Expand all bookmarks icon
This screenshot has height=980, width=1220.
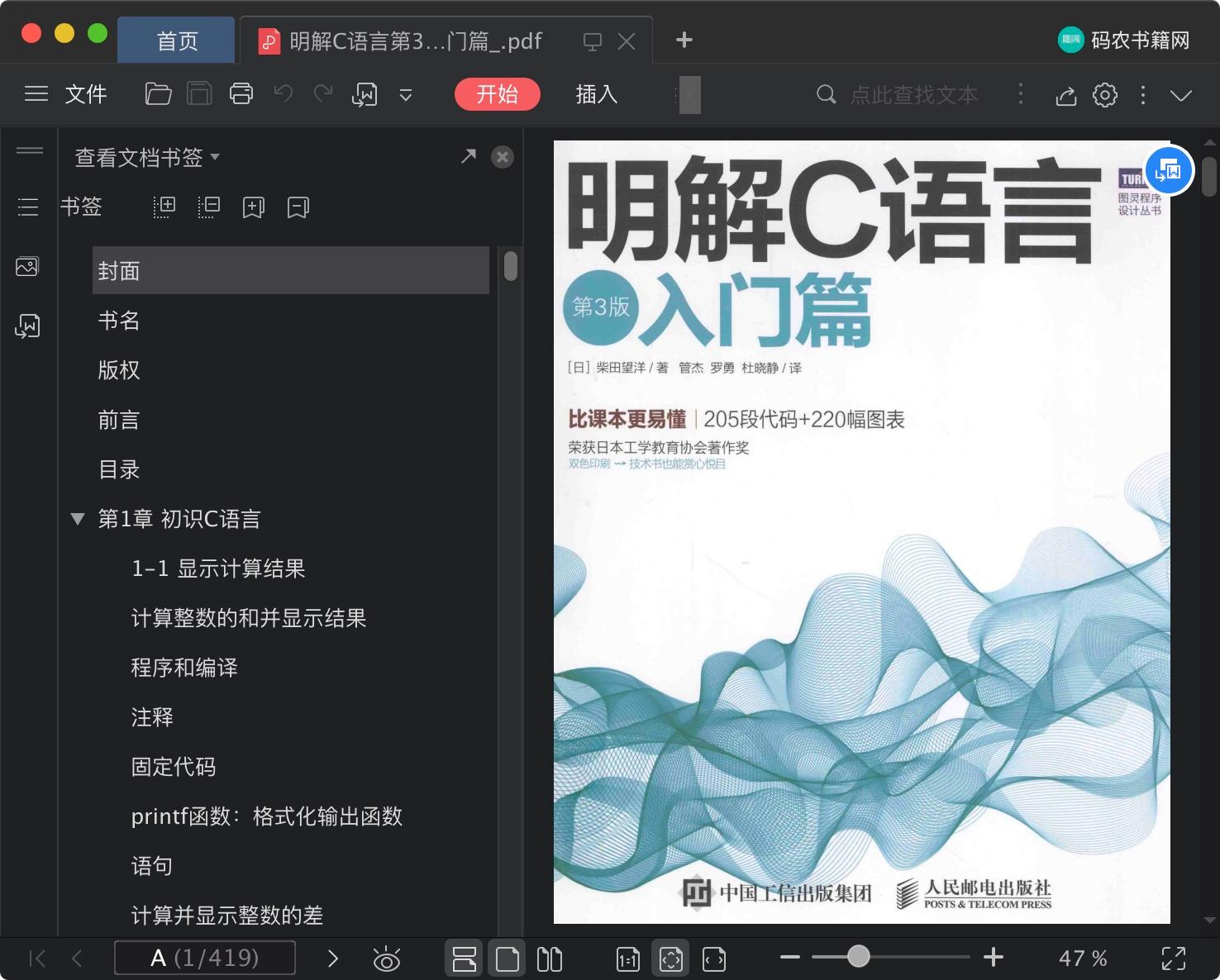(x=164, y=207)
